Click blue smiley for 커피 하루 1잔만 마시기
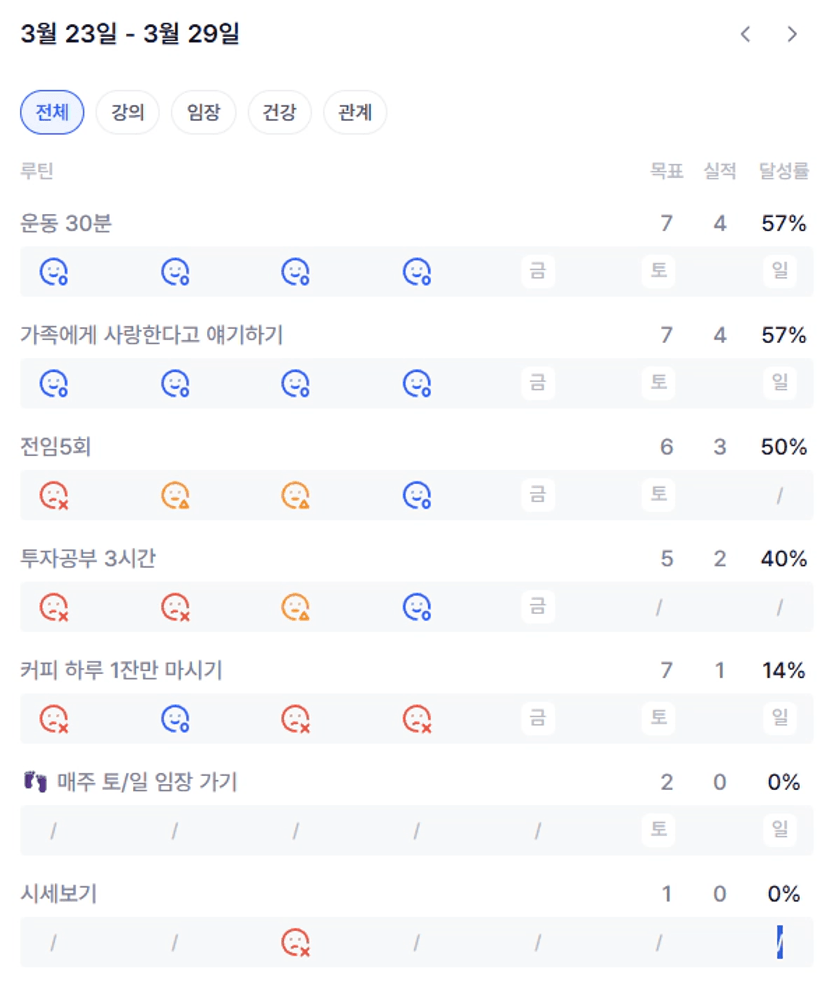 175,718
